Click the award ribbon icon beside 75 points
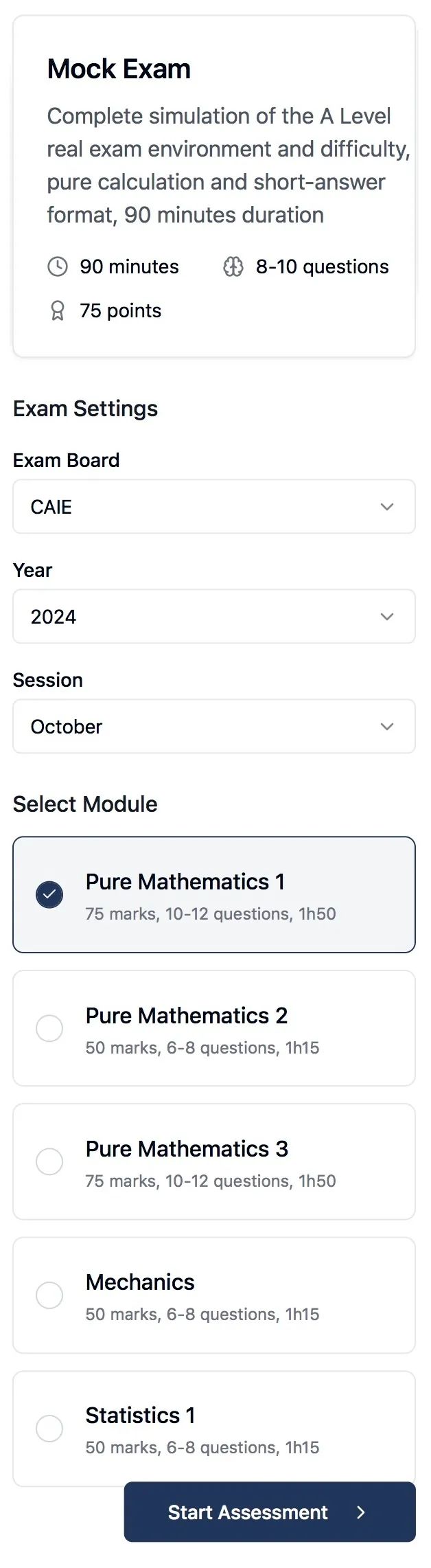Screen dimensions: 431x1568 58,311
